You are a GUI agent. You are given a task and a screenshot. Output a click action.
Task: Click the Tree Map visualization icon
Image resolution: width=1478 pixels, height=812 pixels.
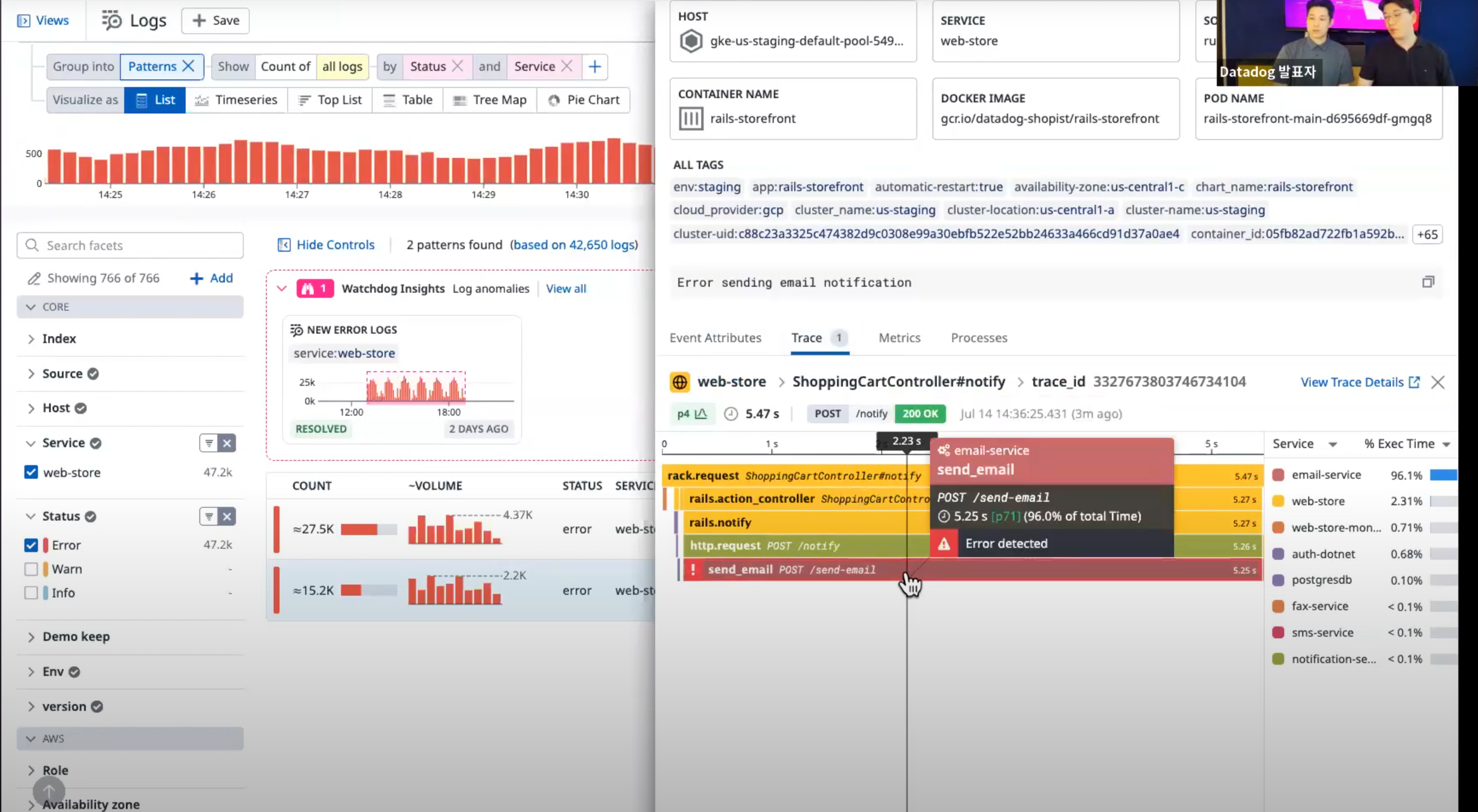click(x=460, y=100)
